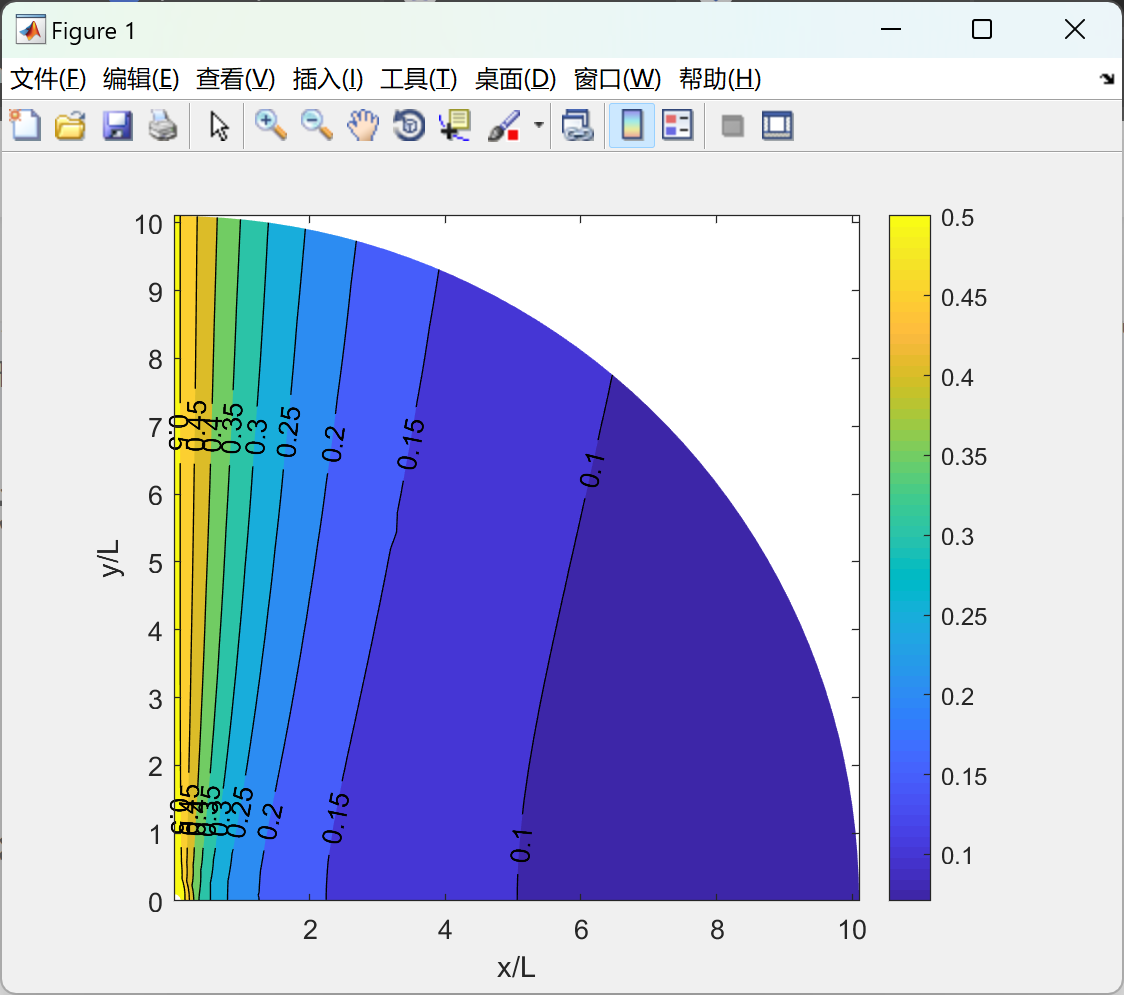Select the Edit Plot arrow tool
Screen dimensions: 1124x995
coord(219,125)
